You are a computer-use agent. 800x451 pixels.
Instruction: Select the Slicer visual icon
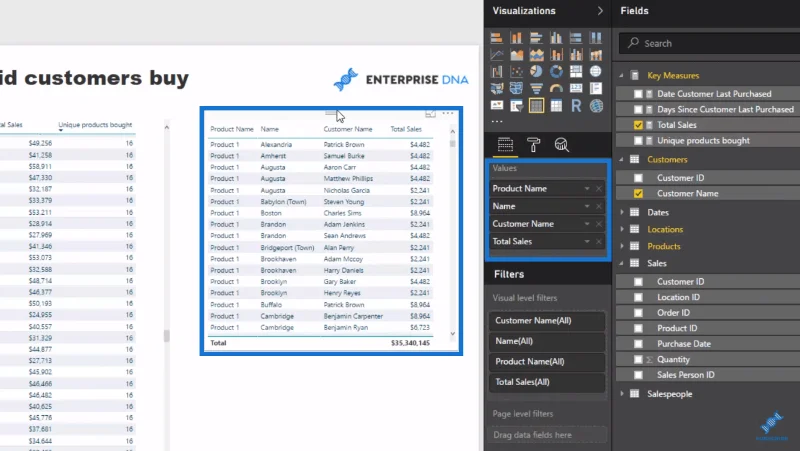click(516, 106)
